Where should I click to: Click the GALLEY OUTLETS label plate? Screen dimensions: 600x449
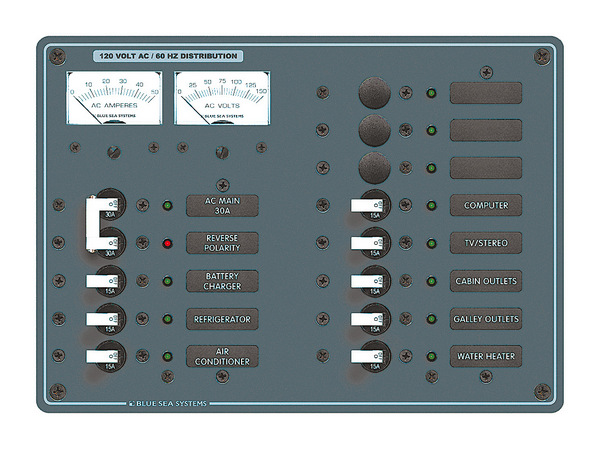click(486, 319)
